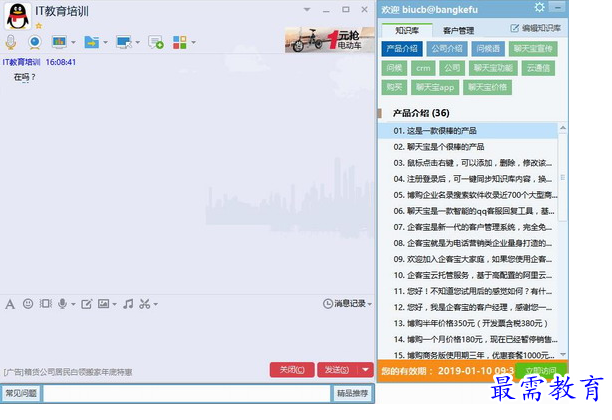Select entry 01. 这是一款很棒的产品
The width and height of the screenshot is (612, 420).
coord(468,130)
